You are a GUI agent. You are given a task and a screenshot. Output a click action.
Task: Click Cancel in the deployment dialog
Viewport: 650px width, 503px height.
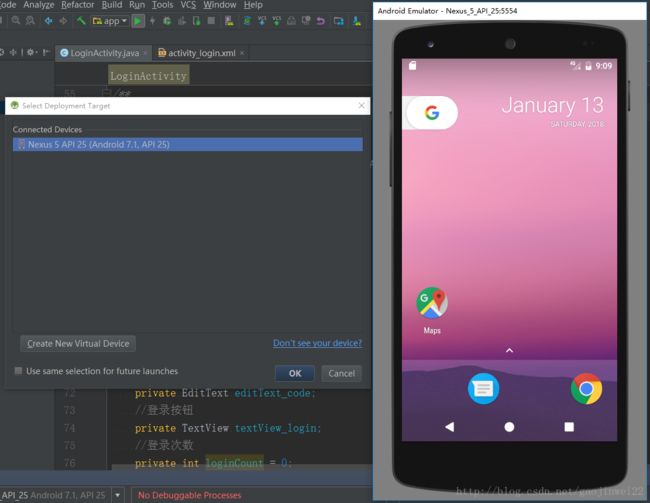point(342,373)
